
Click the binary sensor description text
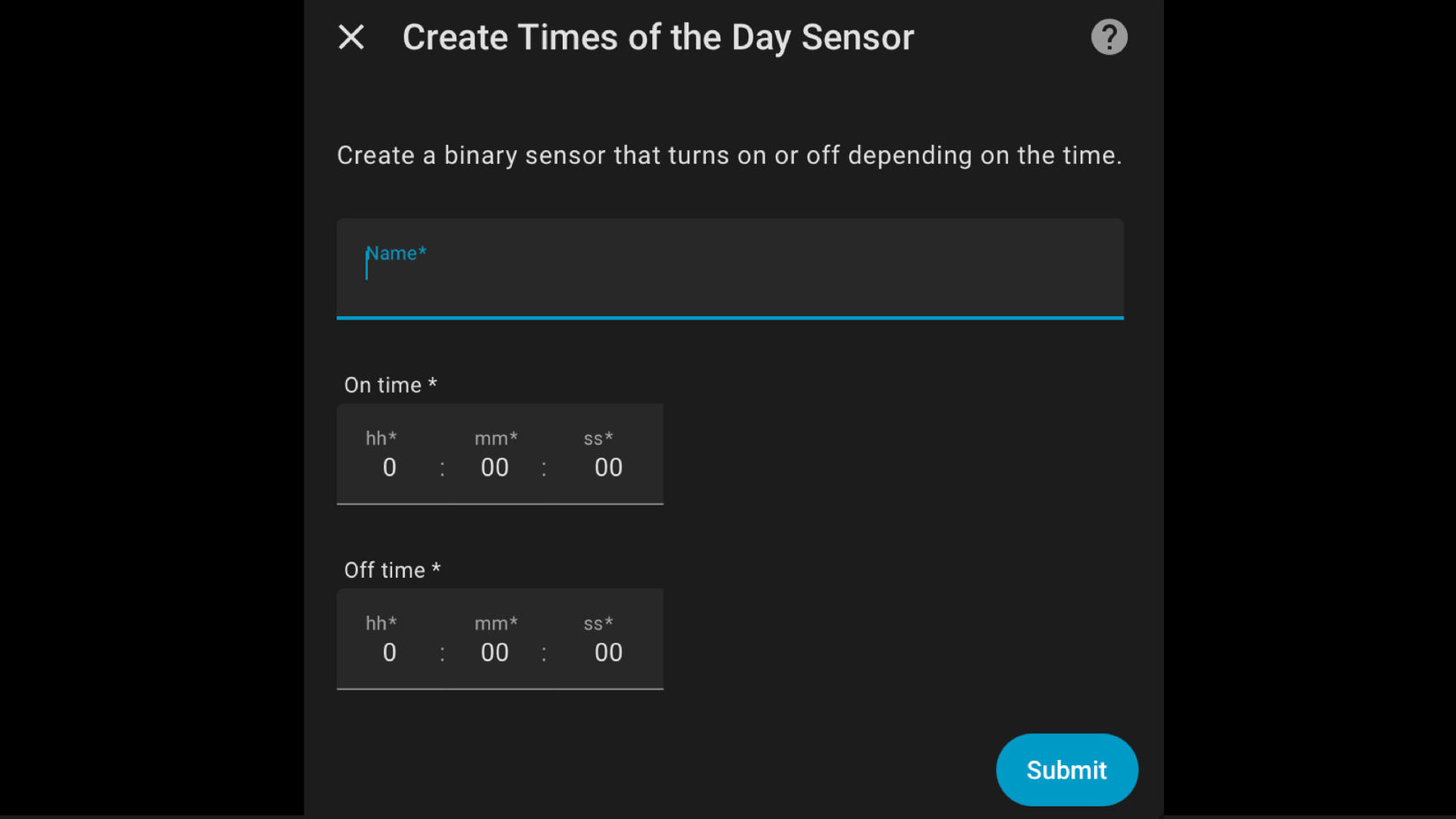pyautogui.click(x=729, y=155)
